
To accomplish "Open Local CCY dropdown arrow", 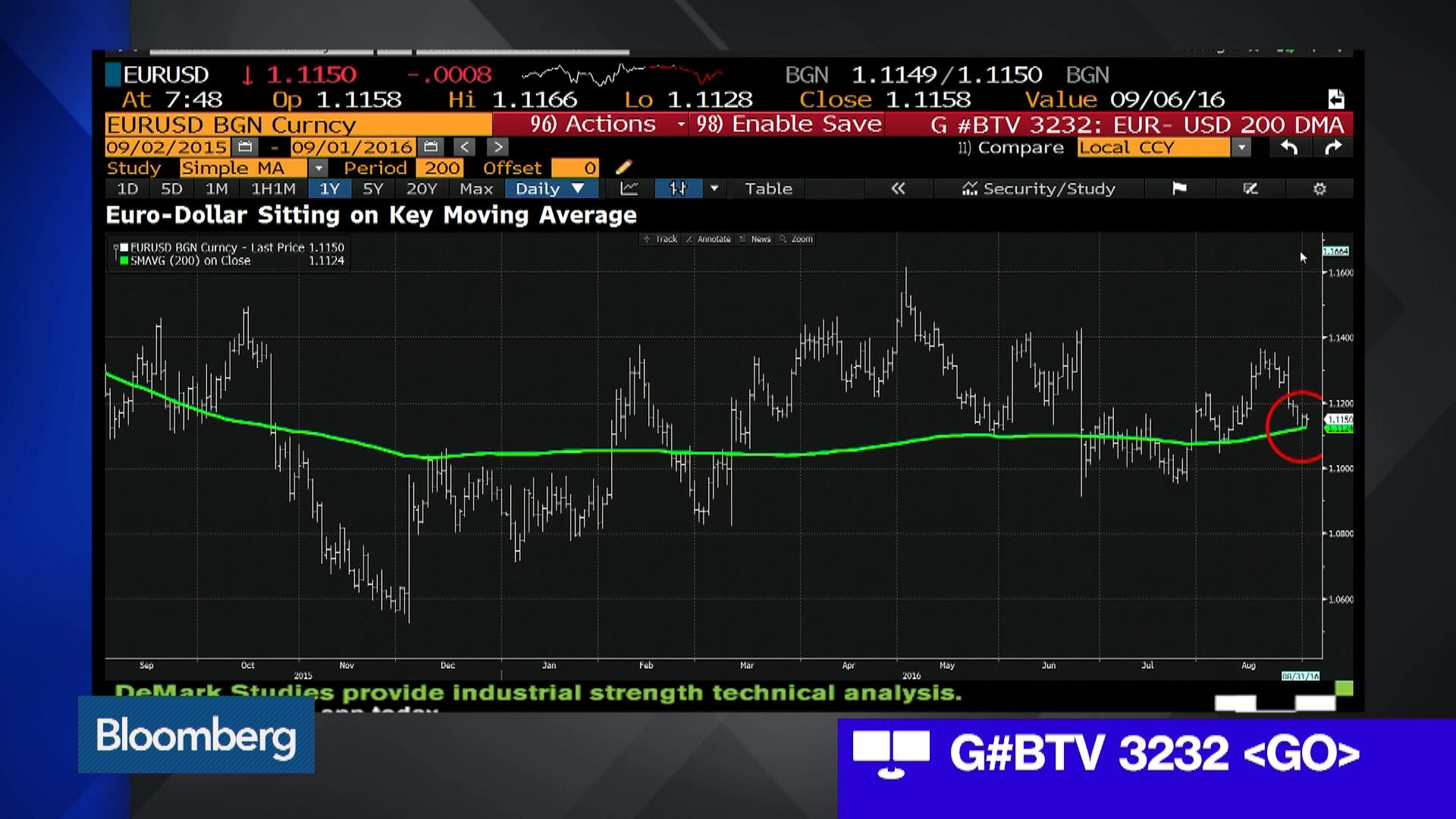I will tap(1241, 147).
